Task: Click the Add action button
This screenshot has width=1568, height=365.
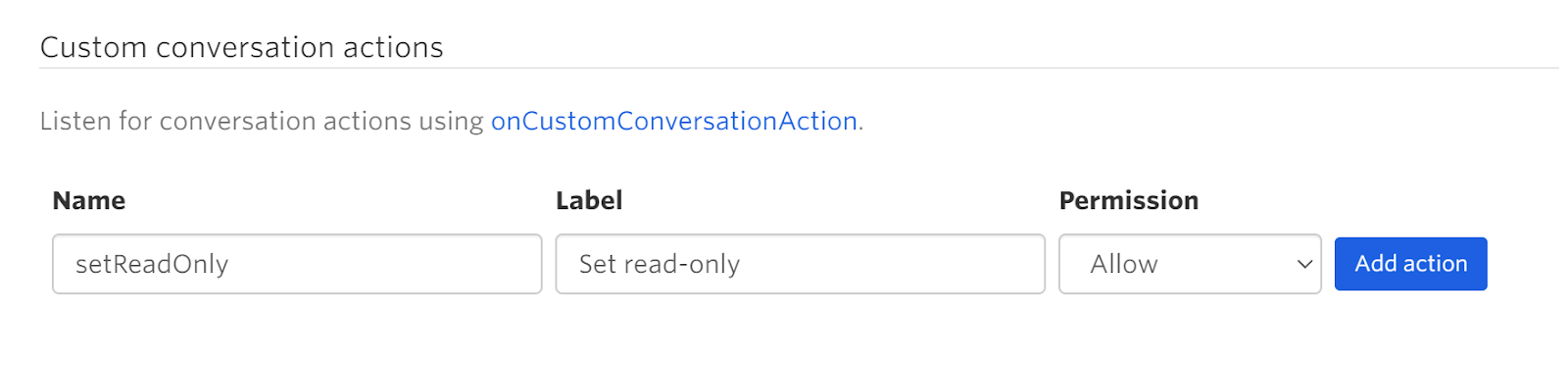Action: [1410, 264]
